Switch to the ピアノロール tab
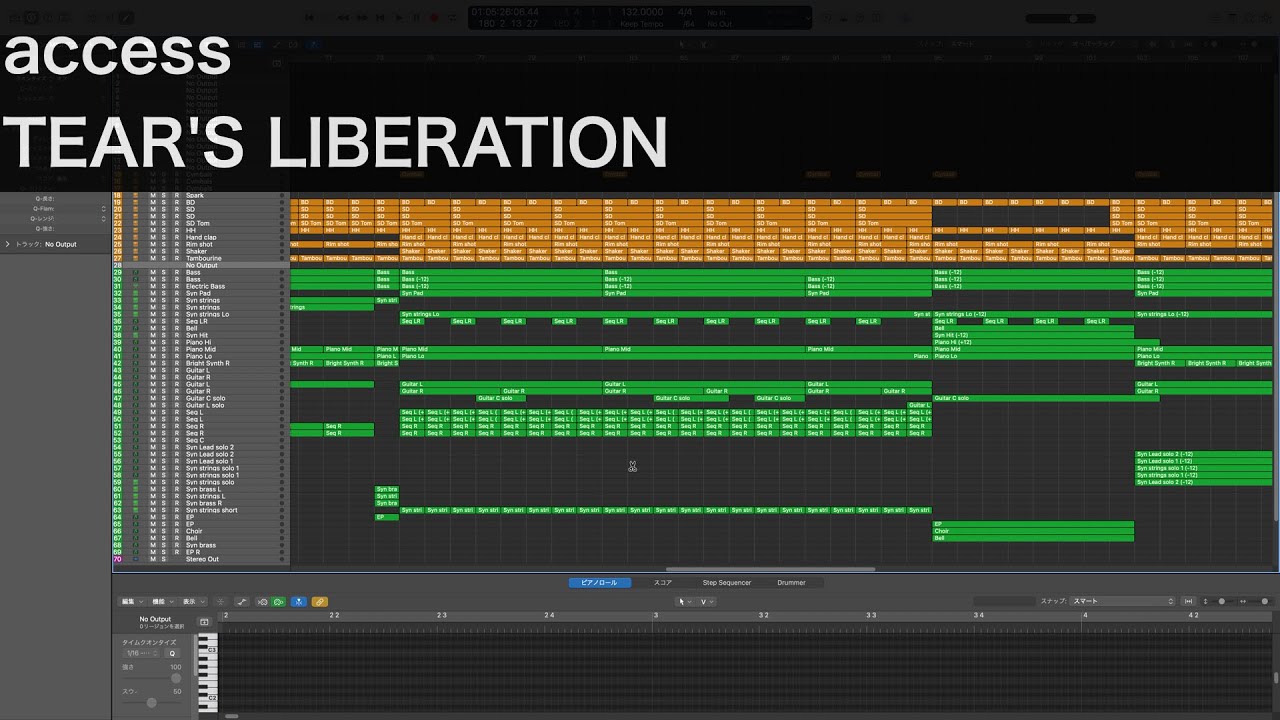The width and height of the screenshot is (1280, 720). [x=600, y=582]
